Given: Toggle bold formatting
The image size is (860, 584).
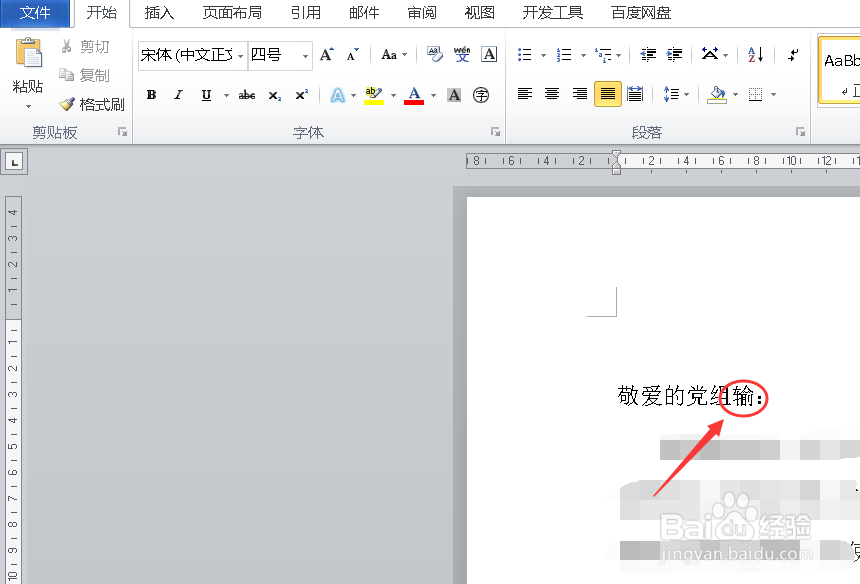Looking at the screenshot, I should [151, 94].
